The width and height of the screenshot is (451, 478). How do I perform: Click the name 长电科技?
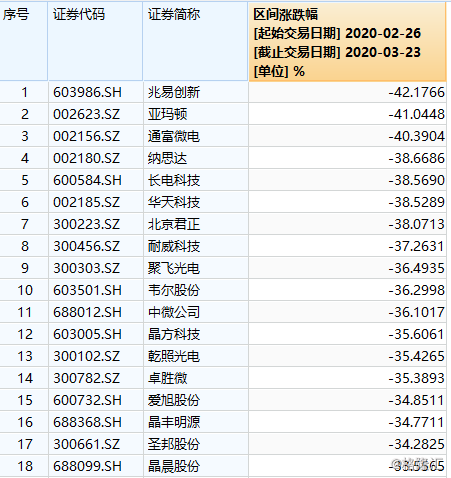click(174, 180)
